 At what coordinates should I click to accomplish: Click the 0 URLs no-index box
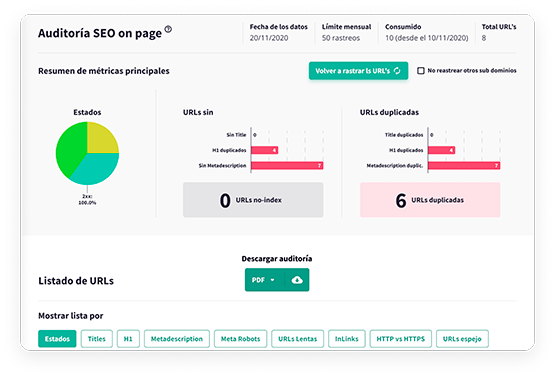point(253,200)
